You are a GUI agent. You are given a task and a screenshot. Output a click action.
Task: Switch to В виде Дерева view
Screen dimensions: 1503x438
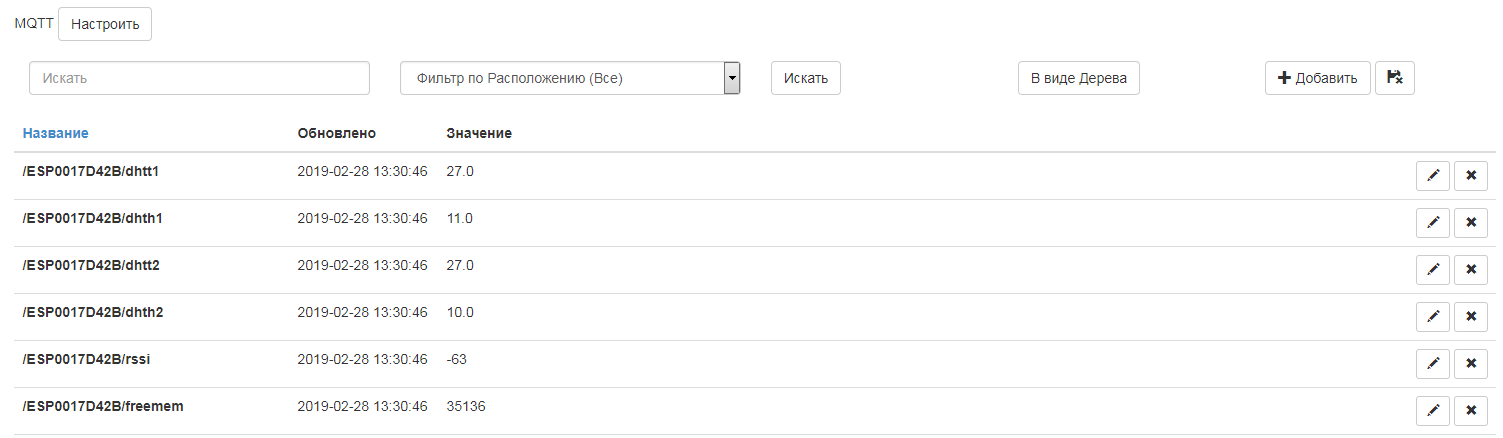[x=1078, y=78]
